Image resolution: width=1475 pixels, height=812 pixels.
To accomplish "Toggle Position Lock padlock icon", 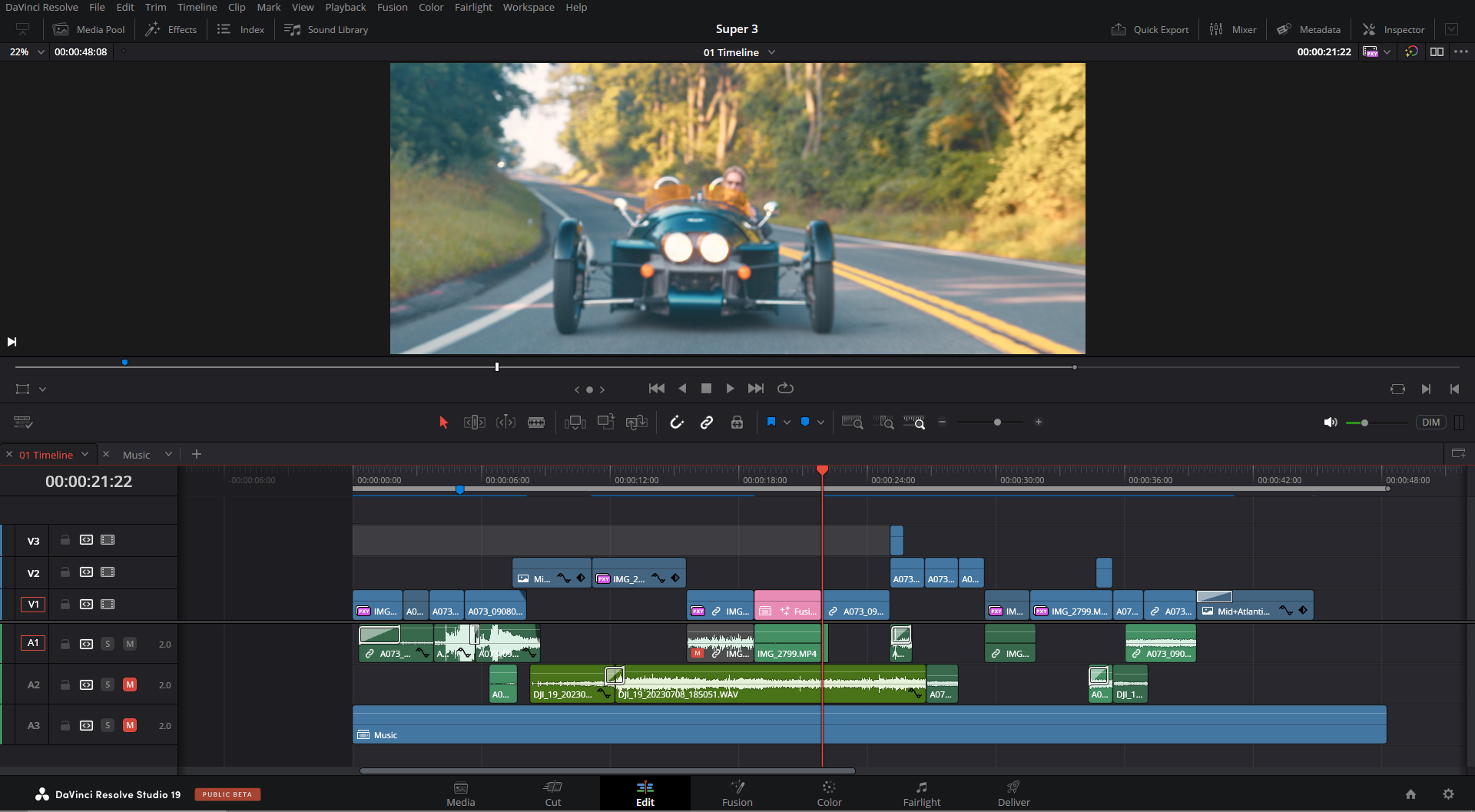I will (737, 423).
